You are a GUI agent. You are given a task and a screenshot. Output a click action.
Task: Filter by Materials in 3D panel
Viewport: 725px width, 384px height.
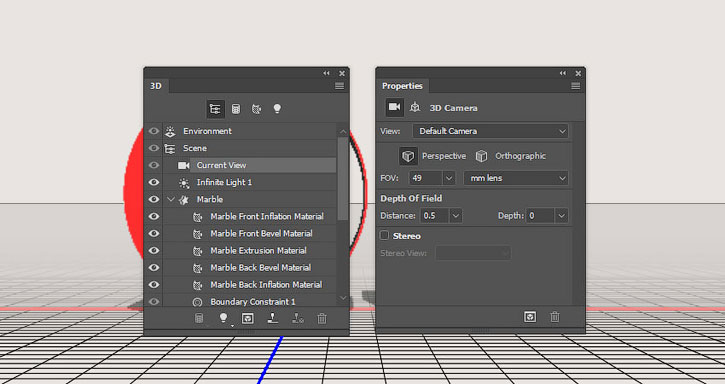tap(256, 109)
